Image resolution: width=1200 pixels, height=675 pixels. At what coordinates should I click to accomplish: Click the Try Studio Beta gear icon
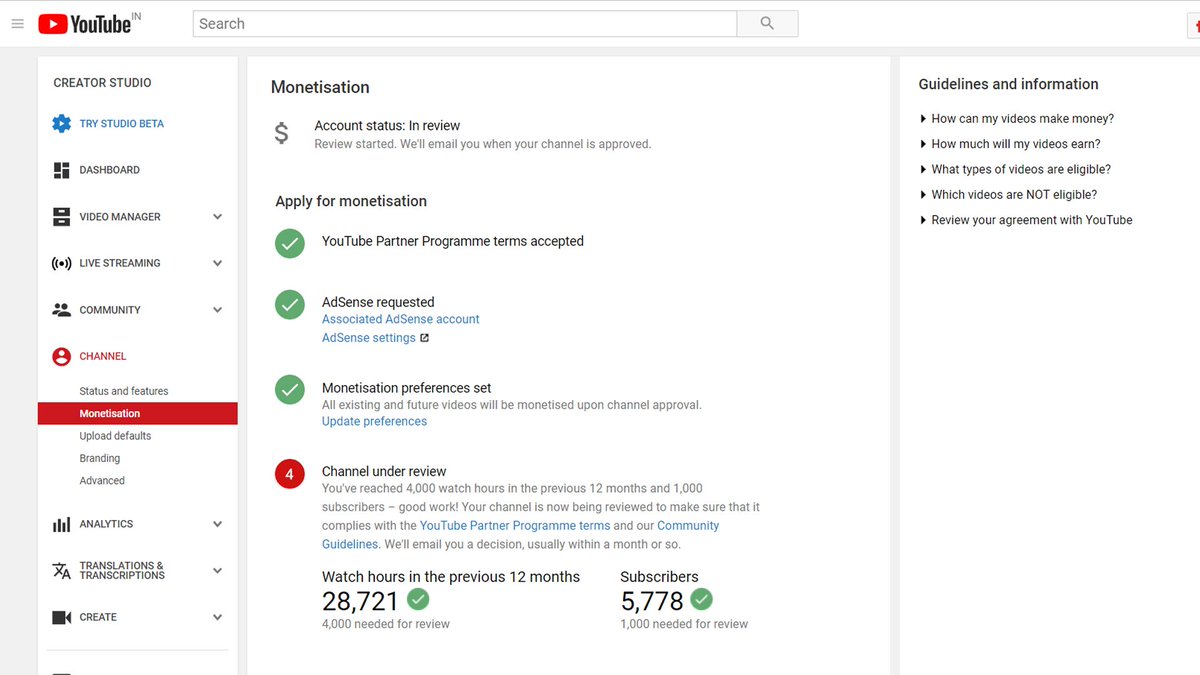click(x=61, y=124)
